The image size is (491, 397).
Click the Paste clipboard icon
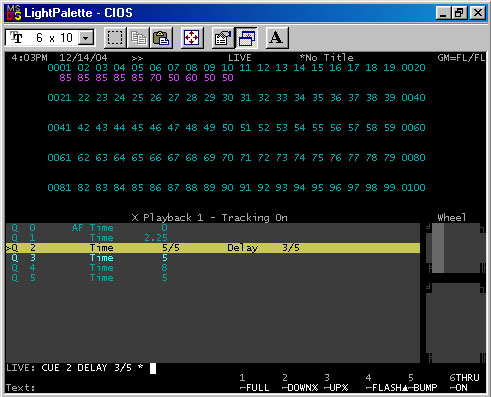coord(161,38)
